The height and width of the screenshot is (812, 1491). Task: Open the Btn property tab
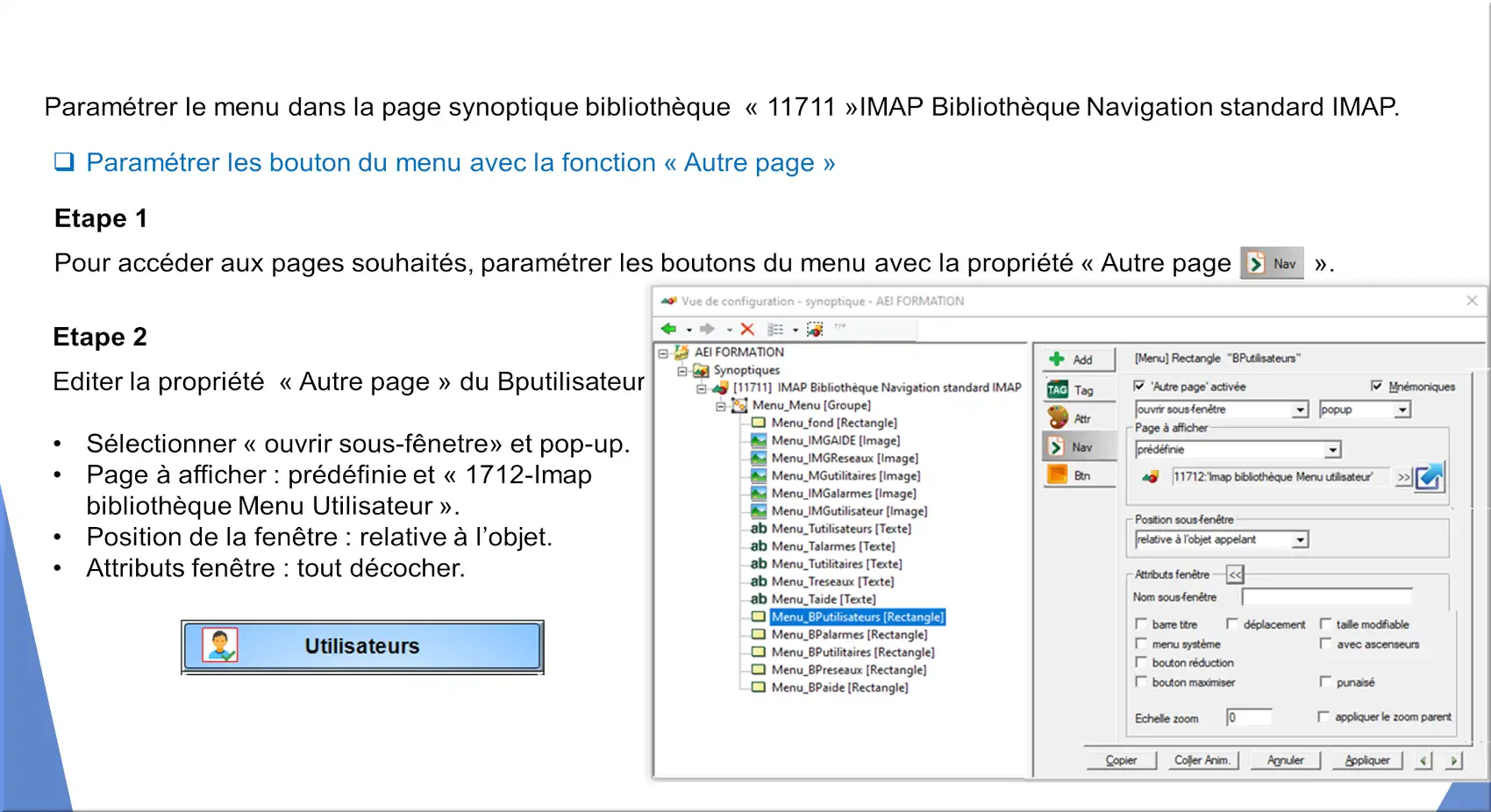pos(1079,475)
